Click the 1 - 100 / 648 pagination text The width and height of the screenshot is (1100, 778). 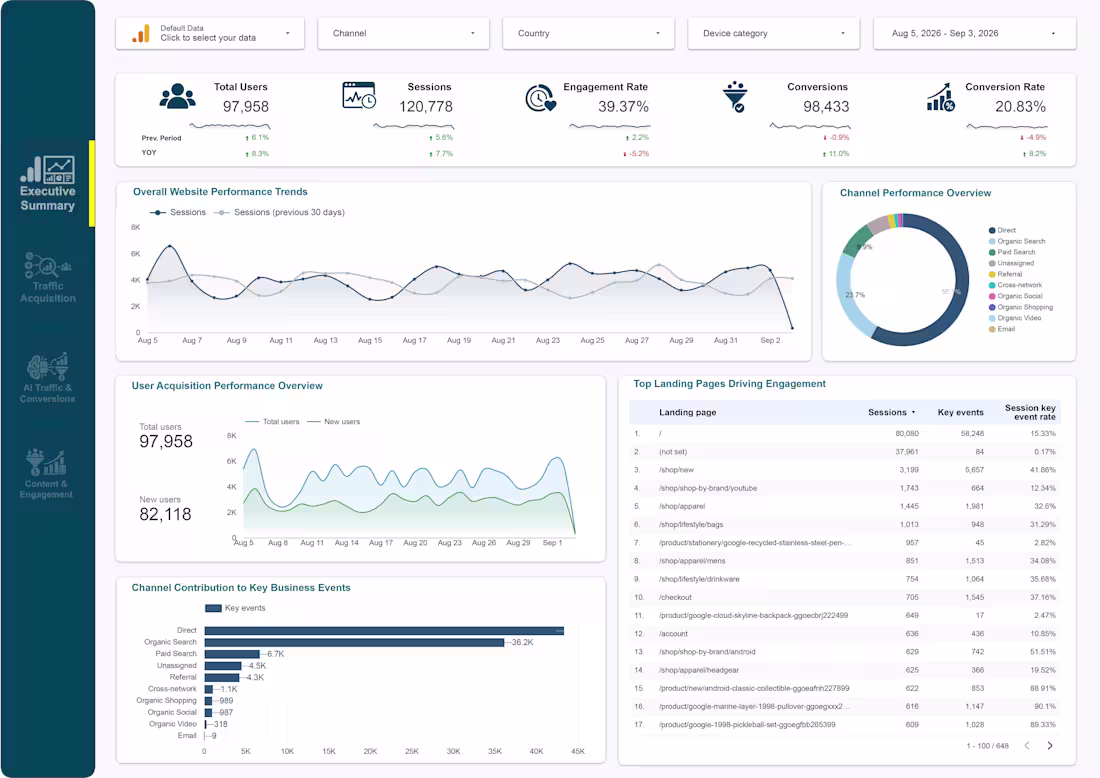tap(987, 746)
